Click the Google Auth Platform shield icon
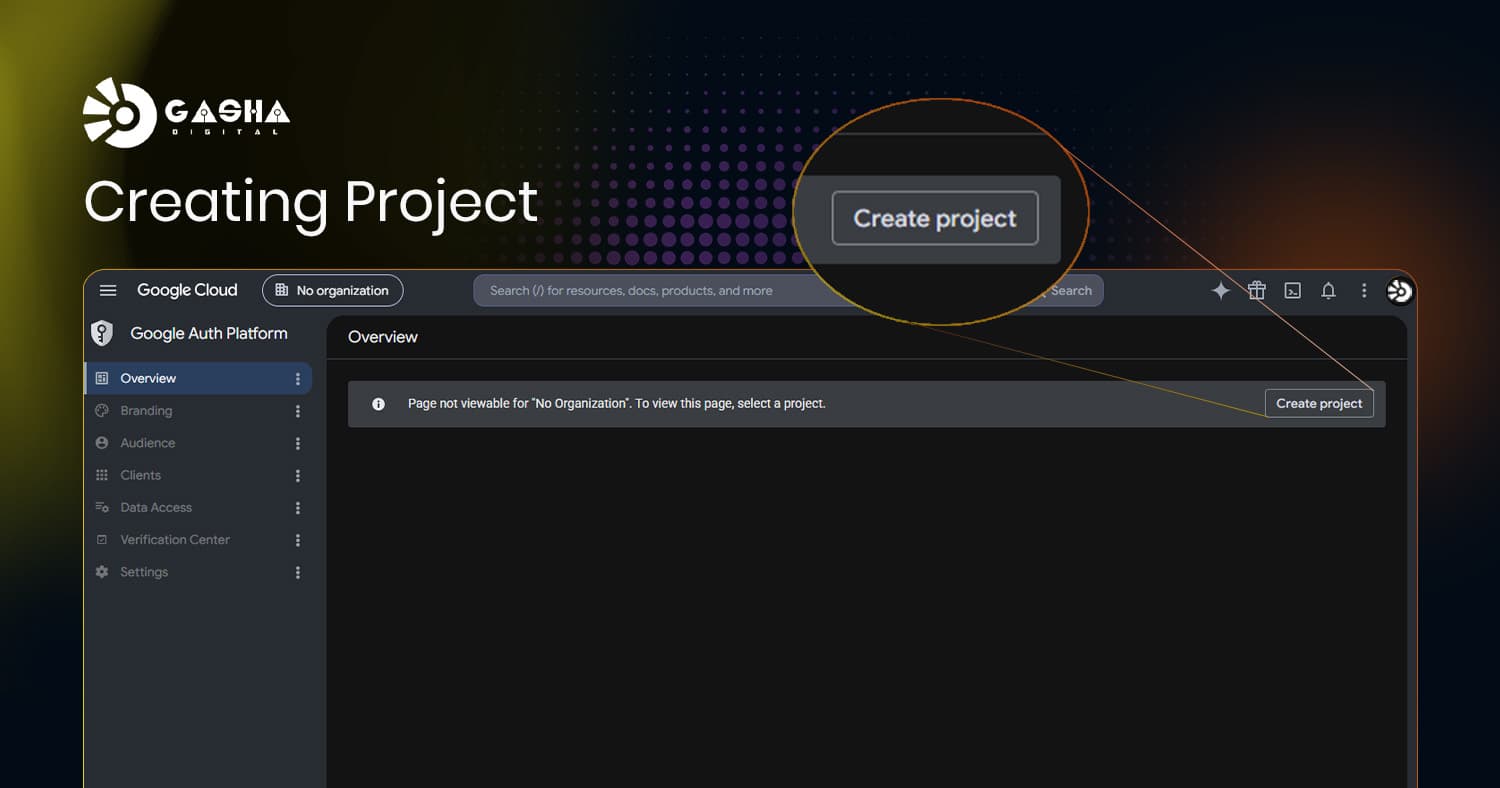 click(x=102, y=333)
